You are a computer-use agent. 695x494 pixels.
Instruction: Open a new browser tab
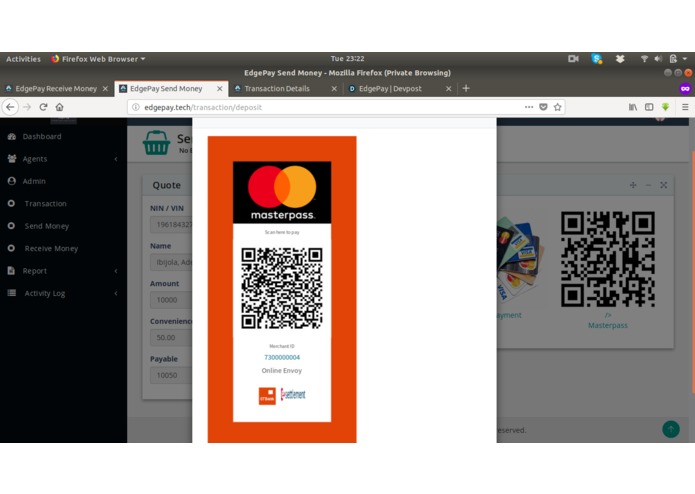click(x=466, y=89)
